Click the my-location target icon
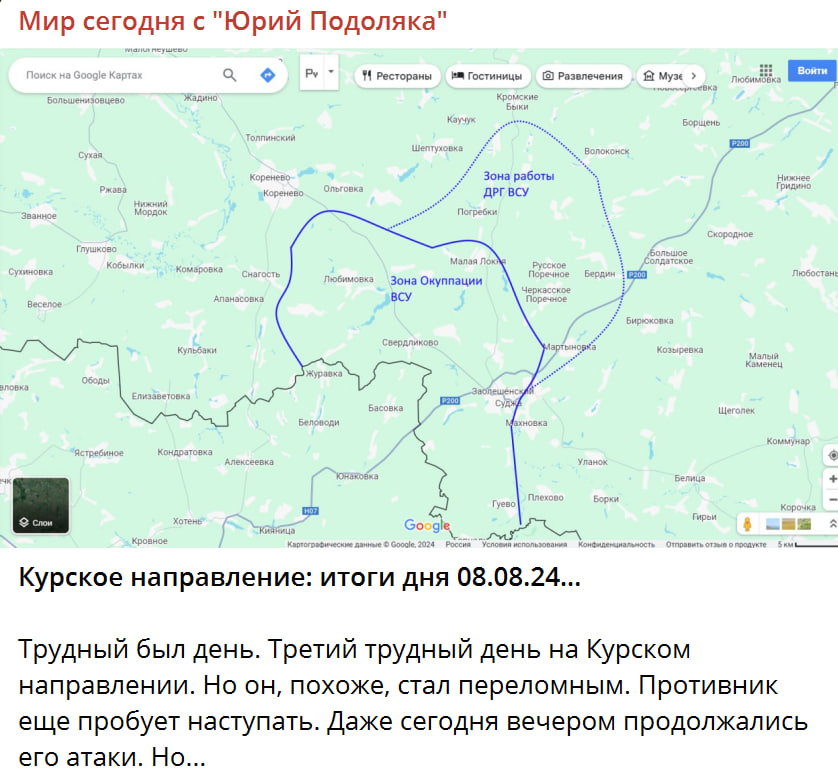Viewport: 838px width, 769px height. tap(832, 455)
